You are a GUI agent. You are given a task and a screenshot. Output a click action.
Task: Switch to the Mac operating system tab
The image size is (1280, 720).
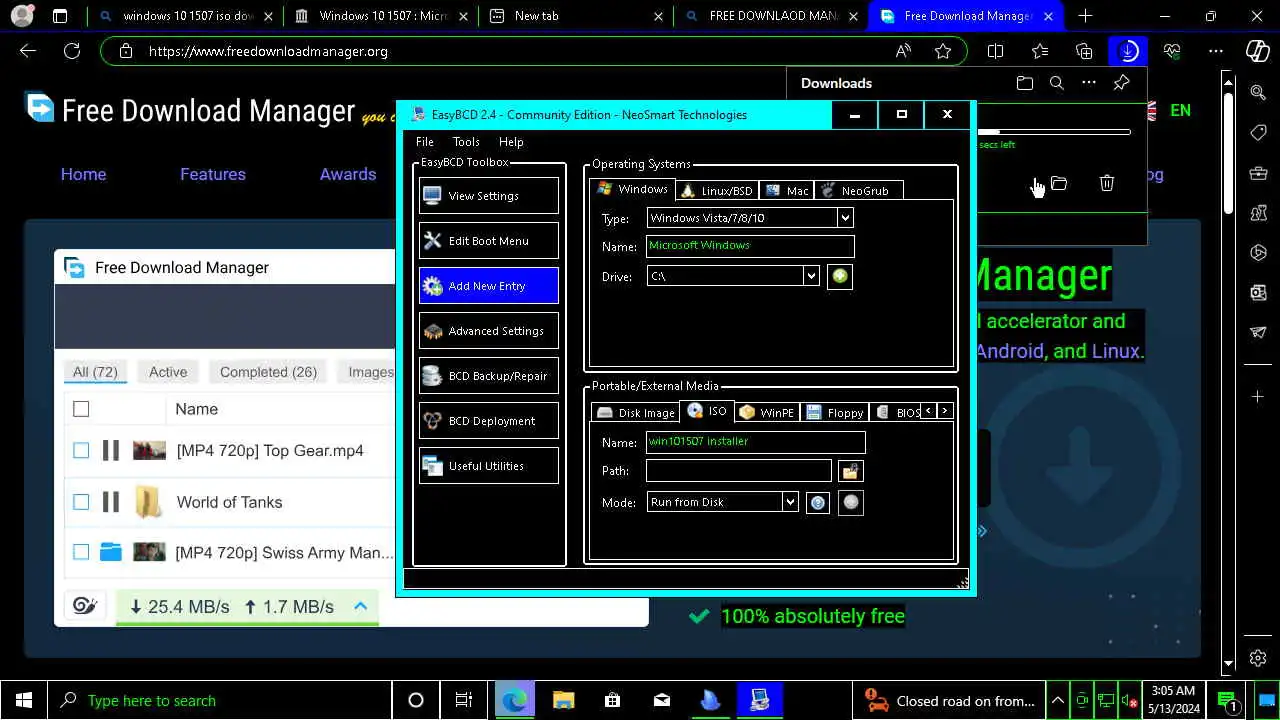point(787,190)
